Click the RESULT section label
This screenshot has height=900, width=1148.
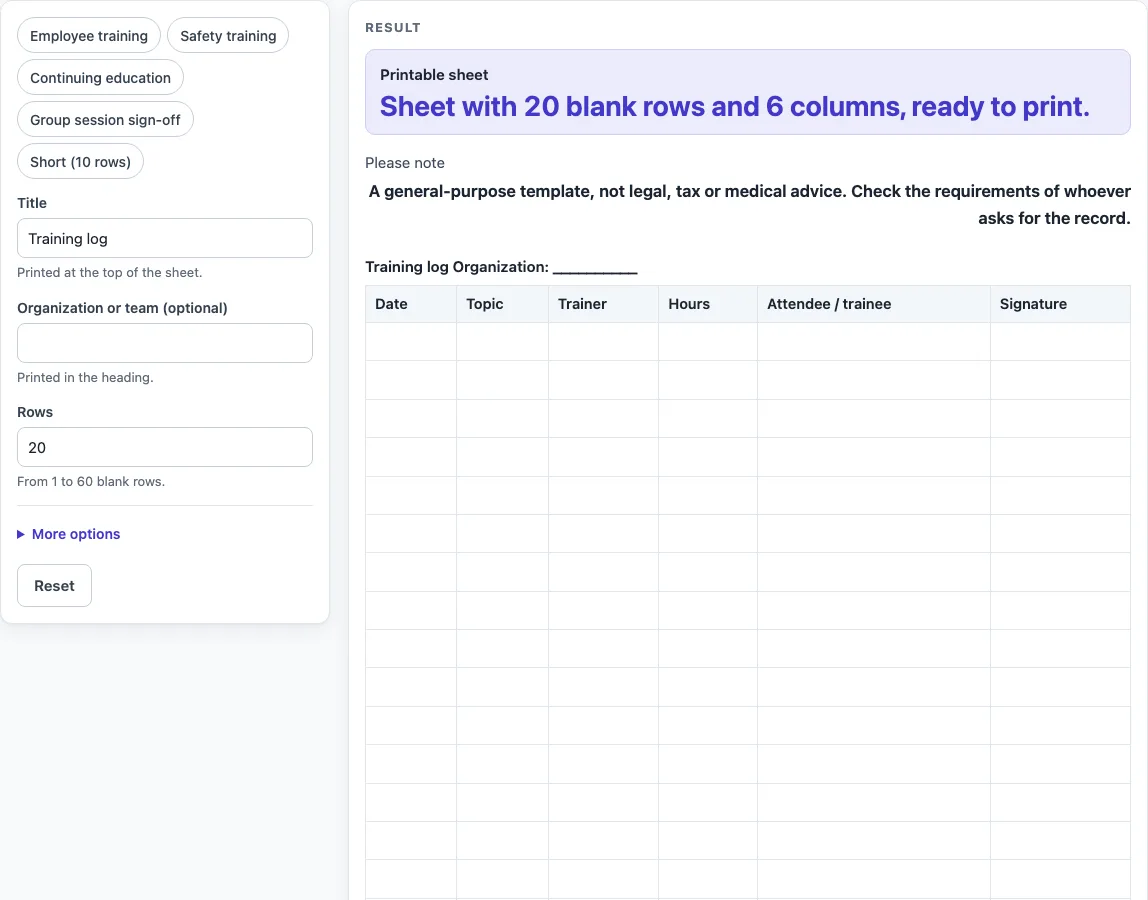393,28
